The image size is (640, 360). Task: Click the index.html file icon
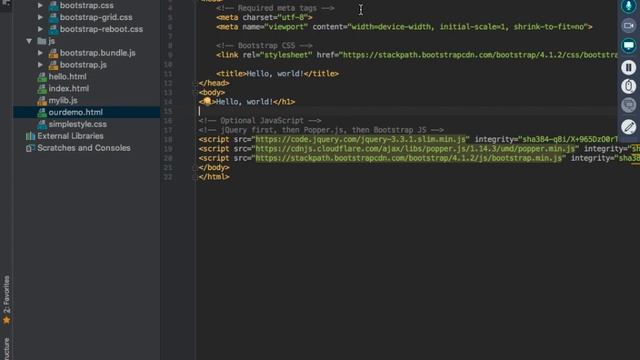click(42, 89)
